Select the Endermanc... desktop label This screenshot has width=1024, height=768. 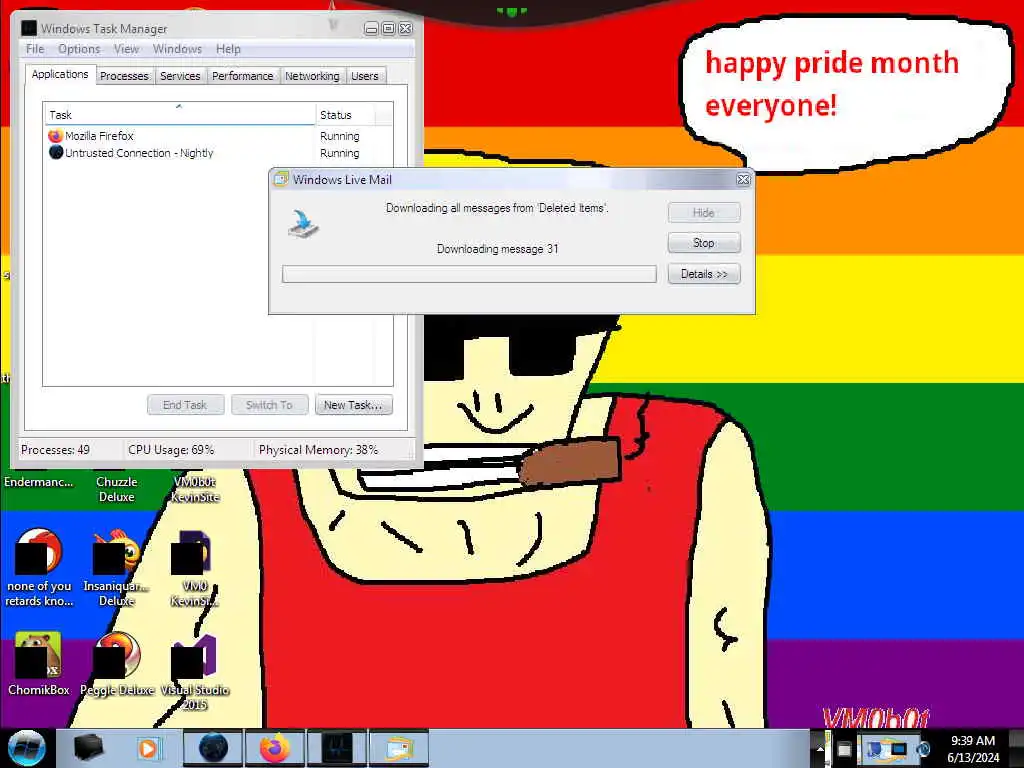pyautogui.click(x=39, y=482)
